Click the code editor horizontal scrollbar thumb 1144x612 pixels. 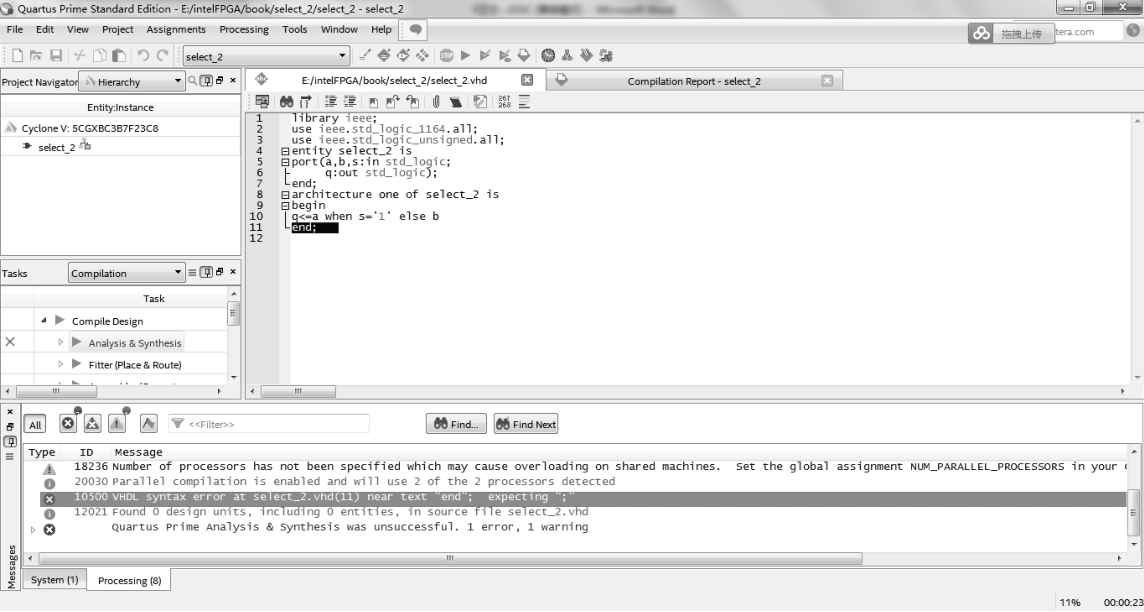click(x=298, y=392)
